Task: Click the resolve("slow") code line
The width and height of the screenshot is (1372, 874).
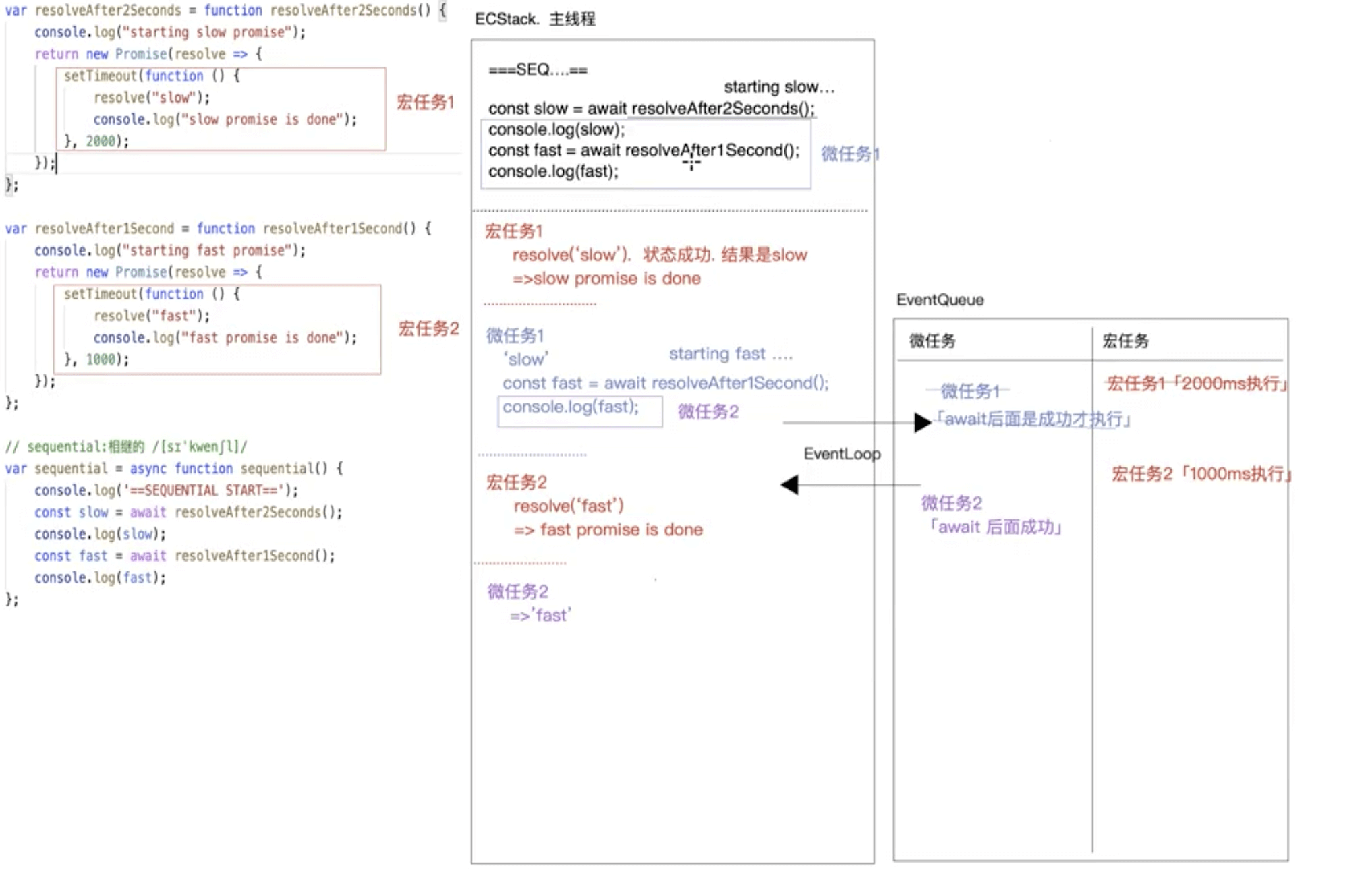Action: click(152, 98)
